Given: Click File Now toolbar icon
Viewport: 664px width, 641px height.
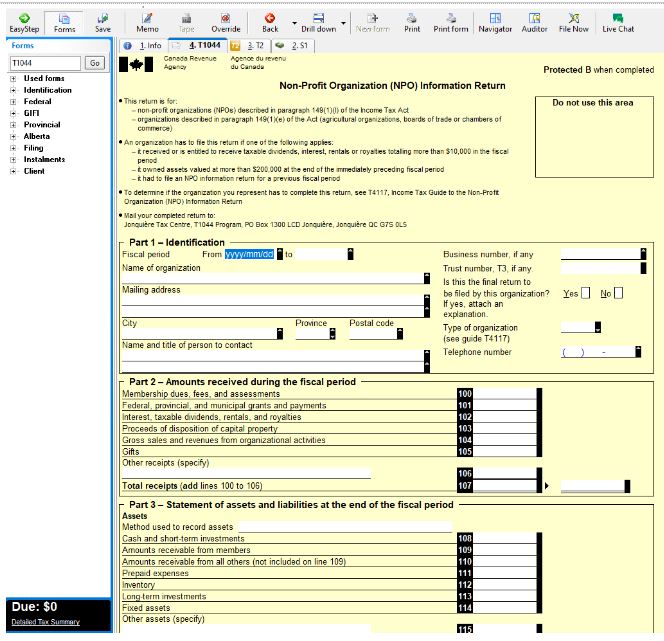Looking at the screenshot, I should pyautogui.click(x=573, y=23).
